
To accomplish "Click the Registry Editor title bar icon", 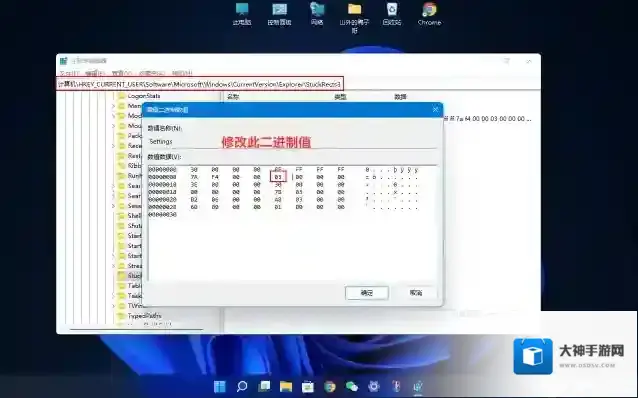I will pos(63,61).
